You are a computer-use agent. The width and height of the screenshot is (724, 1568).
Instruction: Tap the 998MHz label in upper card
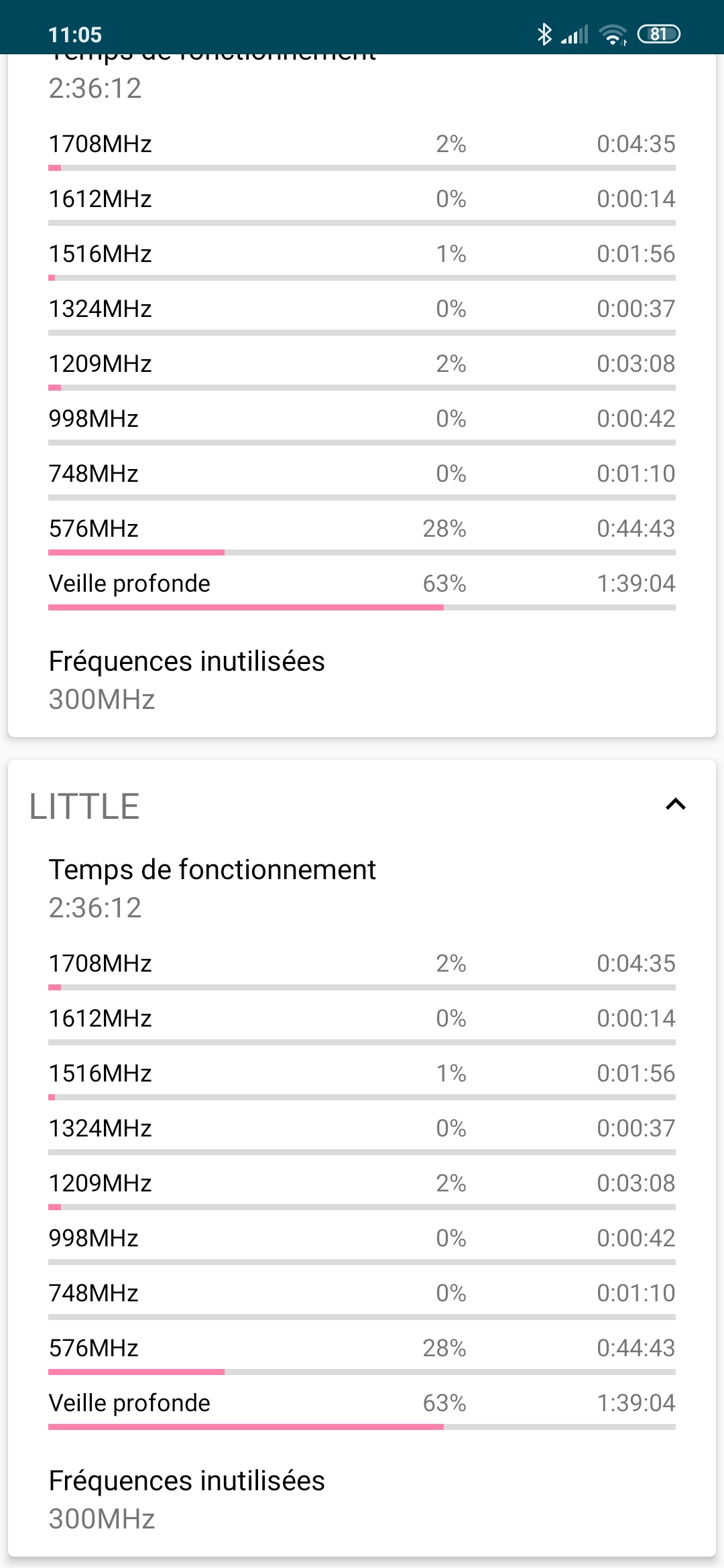94,419
